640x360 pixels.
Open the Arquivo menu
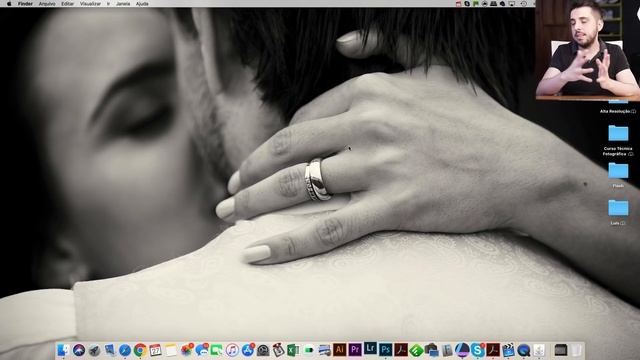click(47, 4)
